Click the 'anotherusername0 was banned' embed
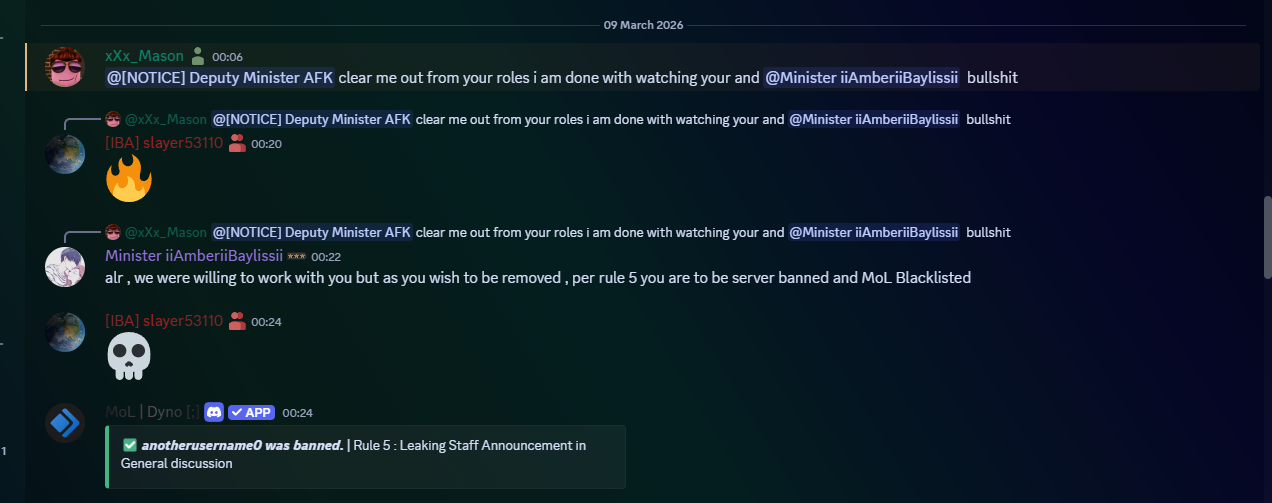The width and height of the screenshot is (1272, 503). (365, 455)
